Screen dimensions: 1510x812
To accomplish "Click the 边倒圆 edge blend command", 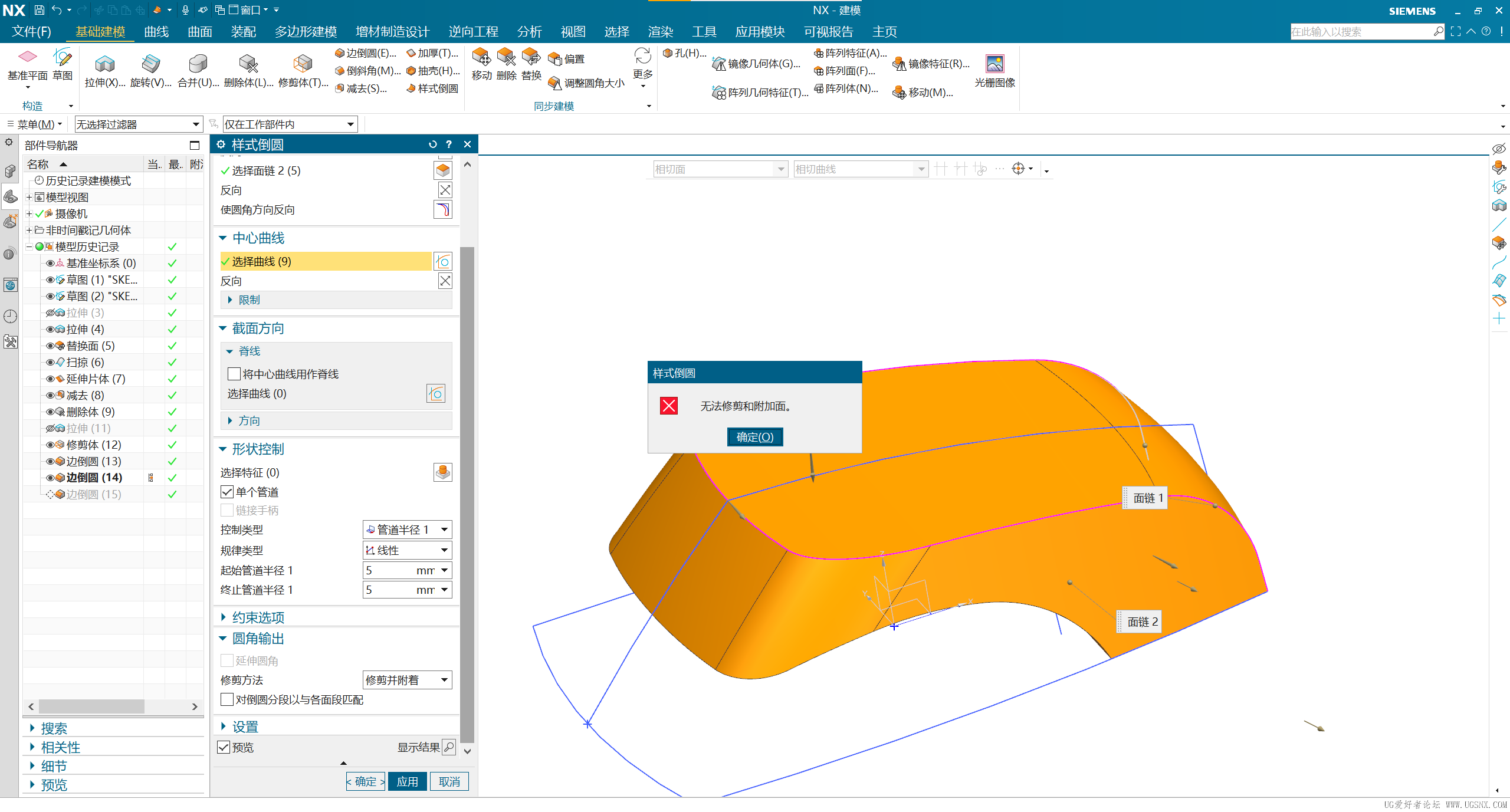I will 366,53.
